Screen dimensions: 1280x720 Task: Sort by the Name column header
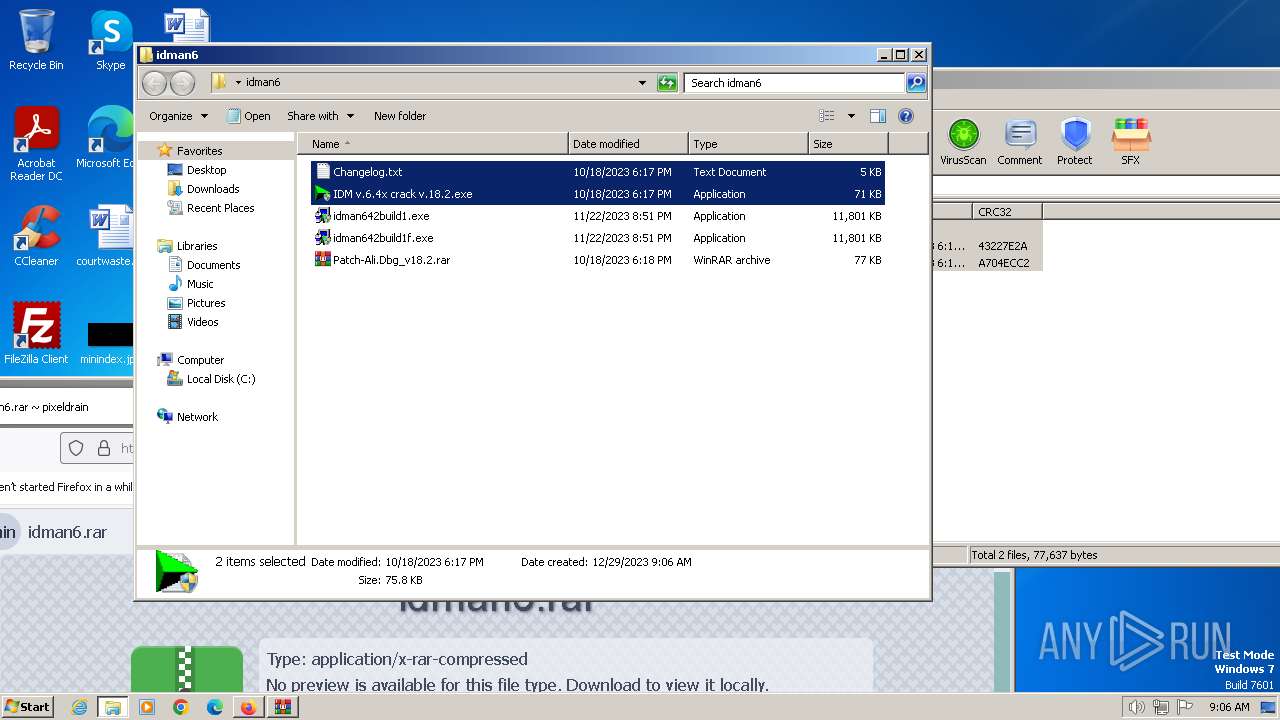click(x=433, y=144)
